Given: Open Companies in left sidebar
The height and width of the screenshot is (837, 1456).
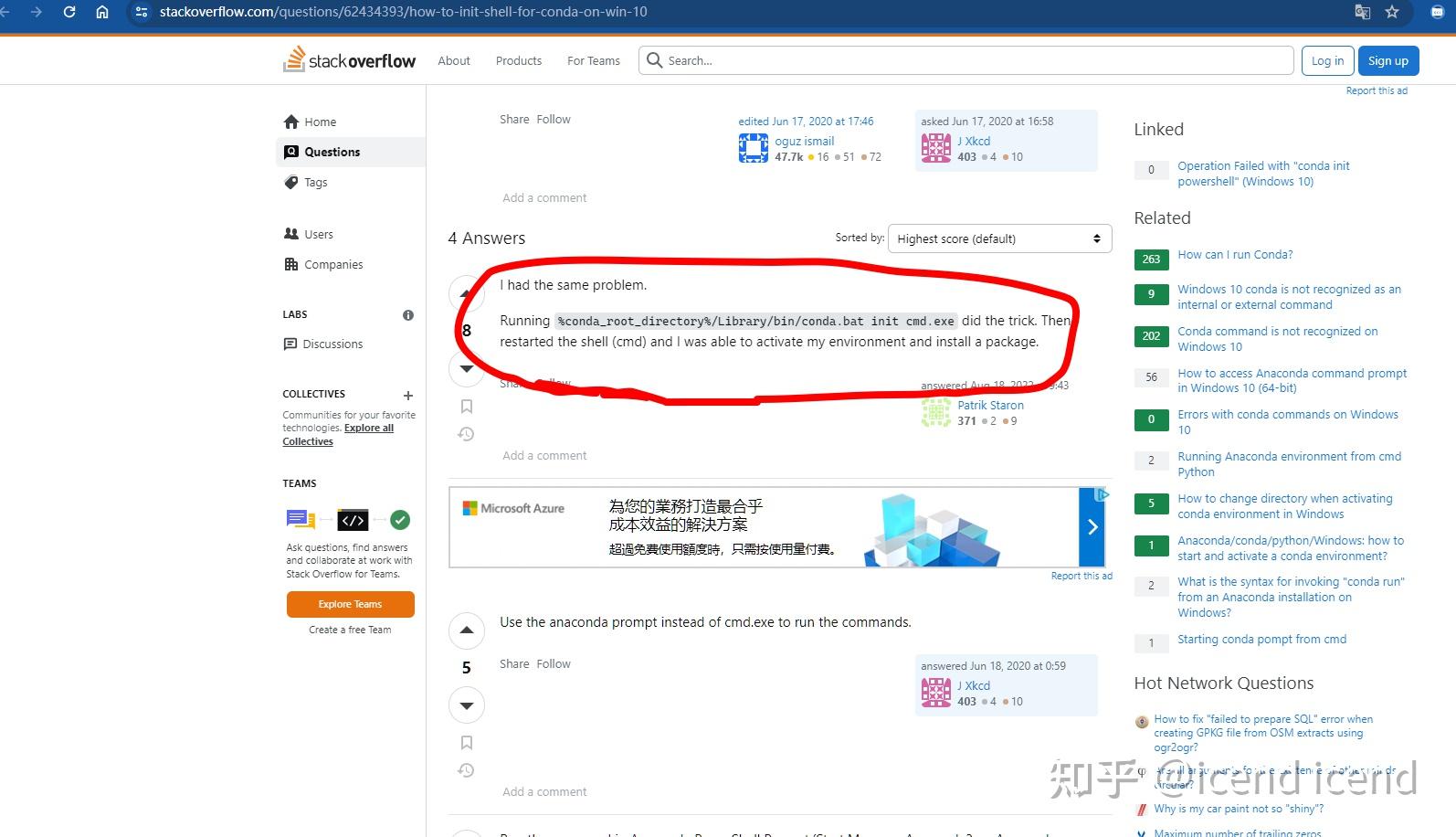Looking at the screenshot, I should [x=351, y=264].
